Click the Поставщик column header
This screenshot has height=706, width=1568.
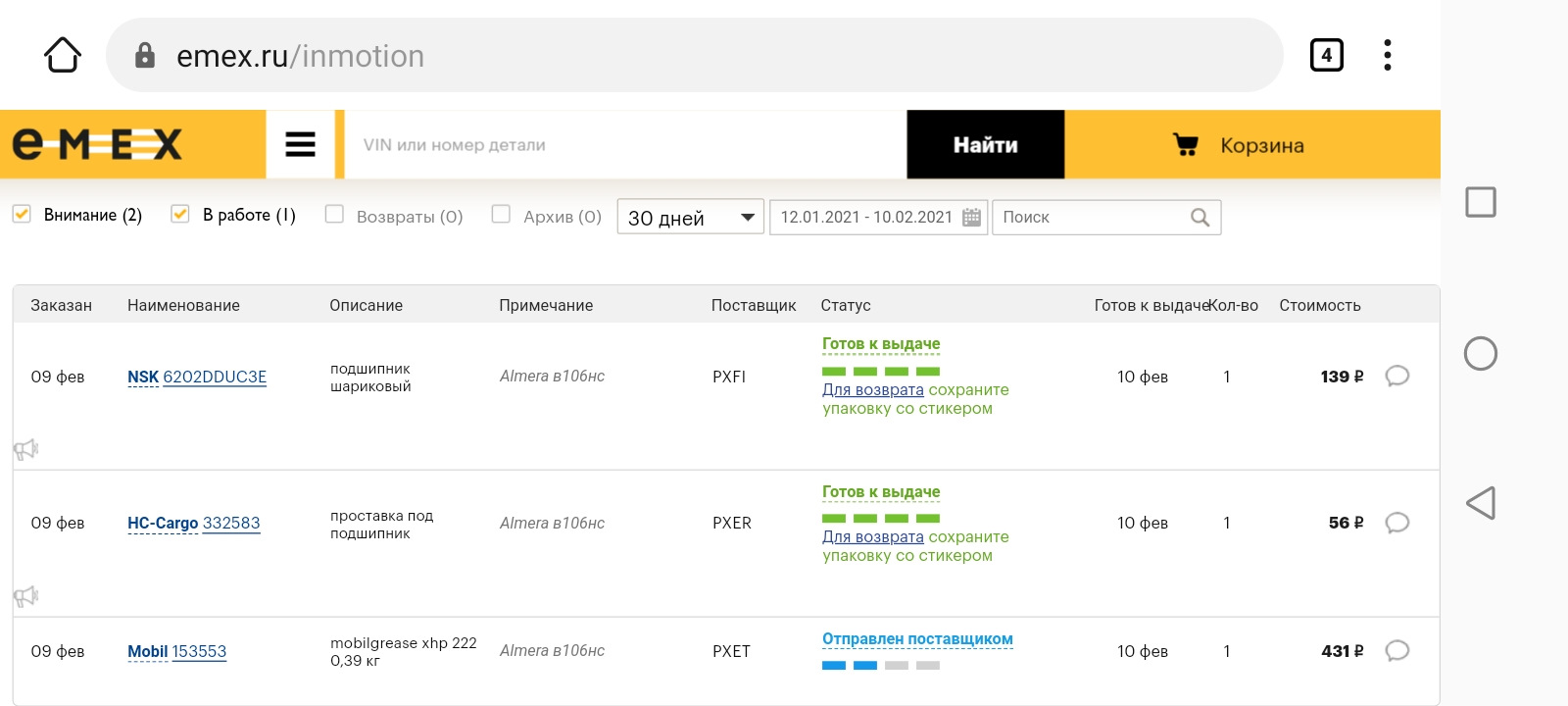tap(753, 305)
